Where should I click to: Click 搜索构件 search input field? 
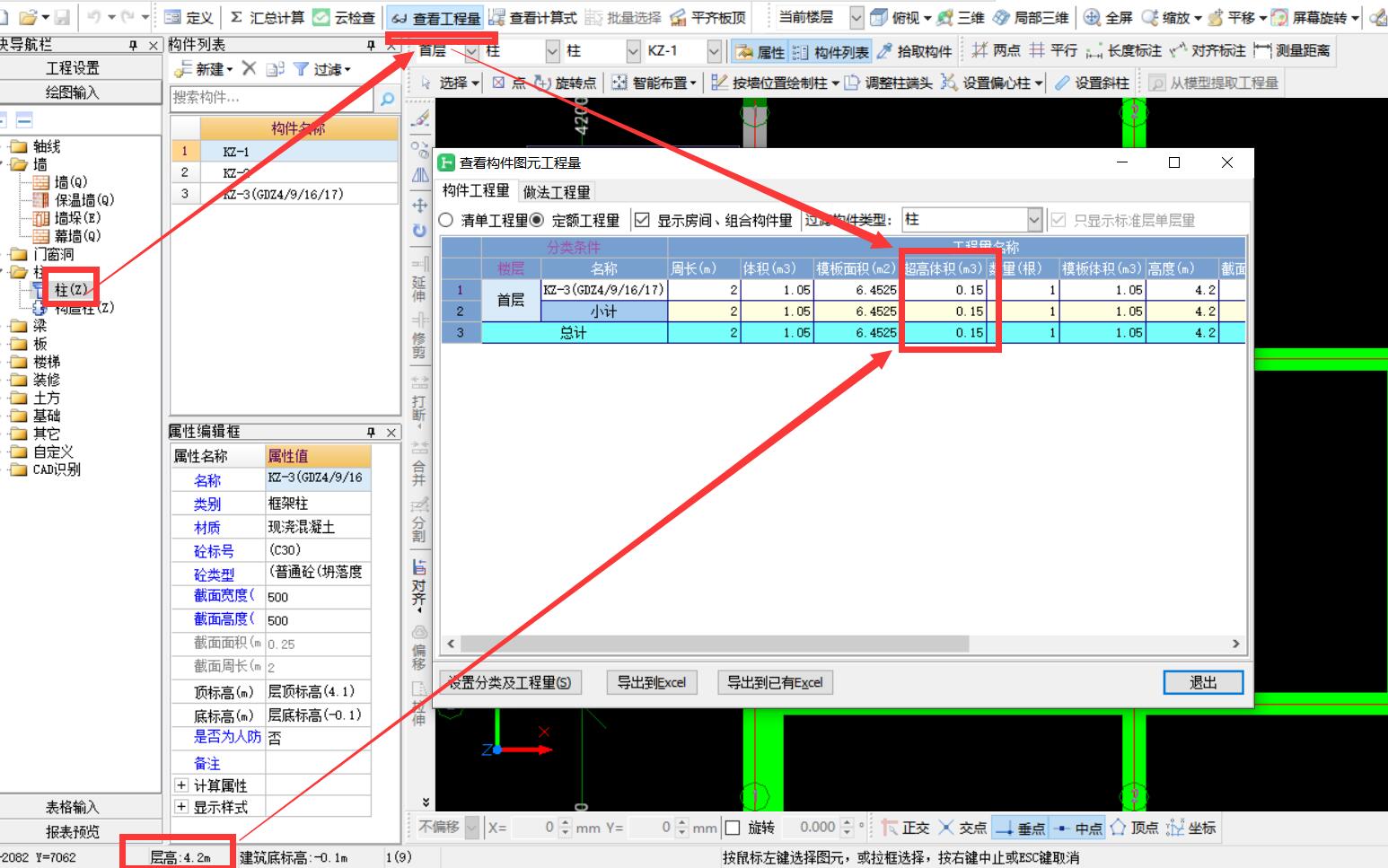click(x=272, y=99)
